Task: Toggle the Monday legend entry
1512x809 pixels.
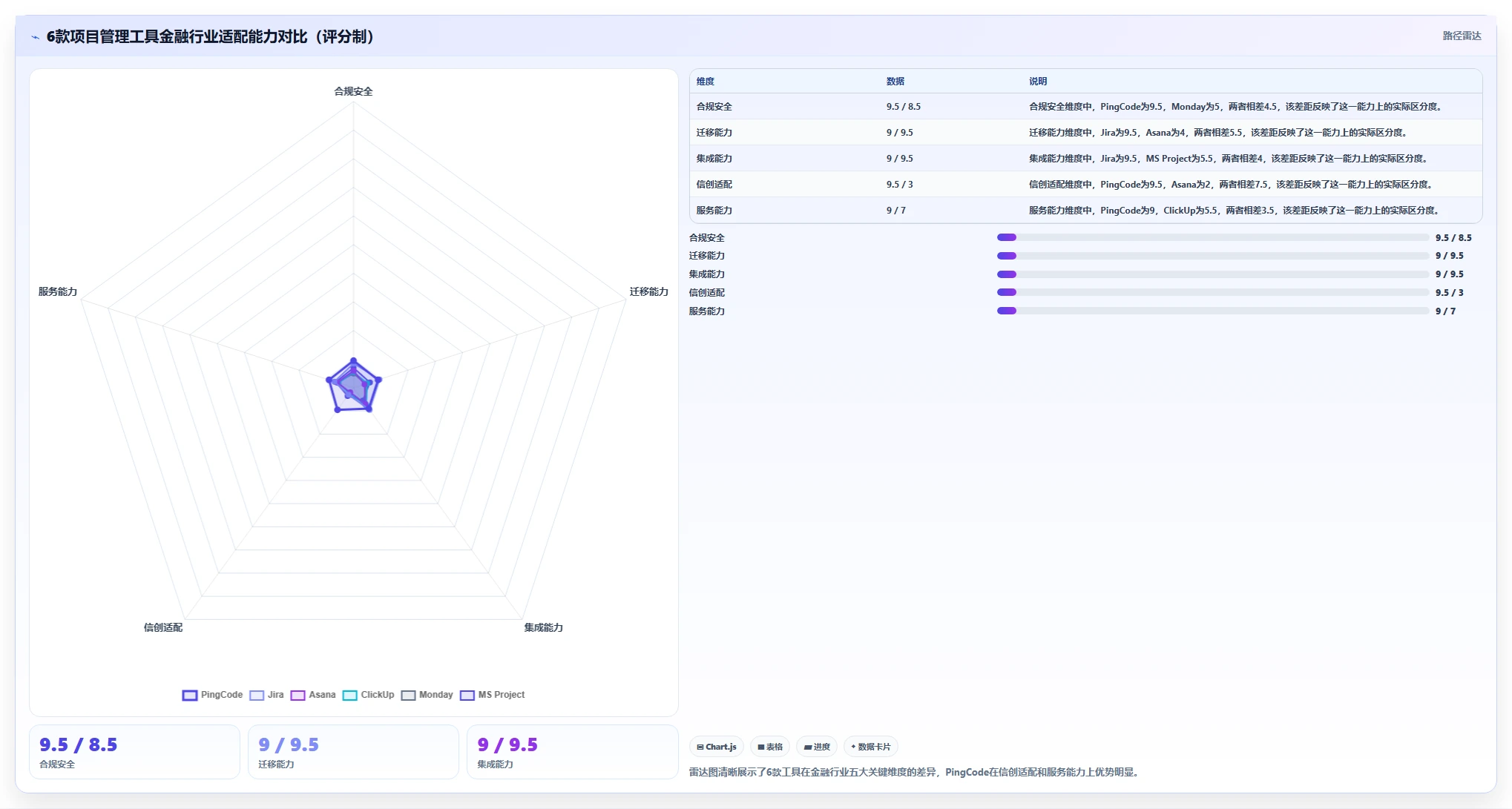Action: [x=427, y=695]
